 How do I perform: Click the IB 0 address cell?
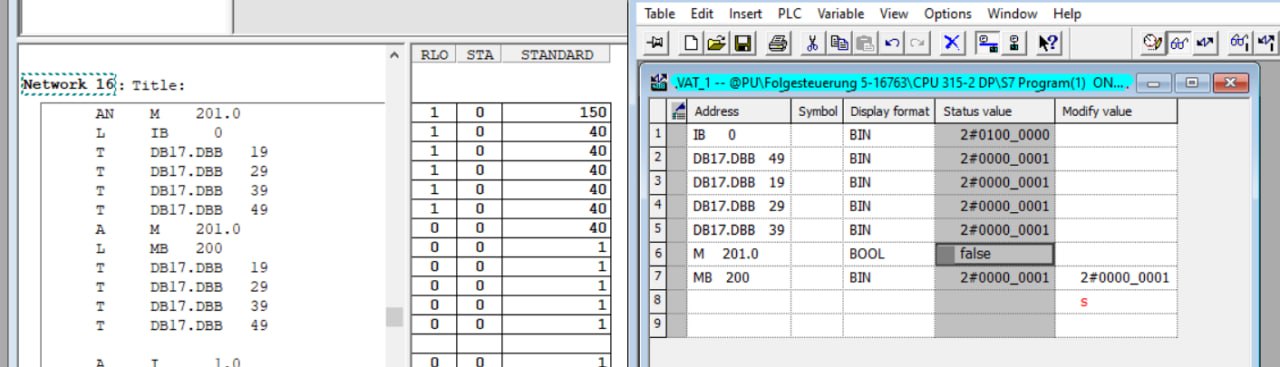coord(739,134)
